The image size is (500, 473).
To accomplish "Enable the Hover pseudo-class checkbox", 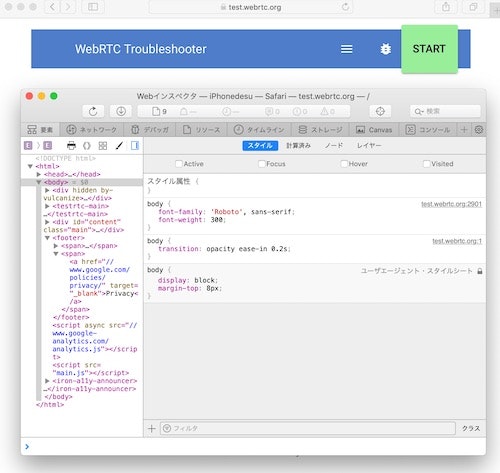I will tap(344, 164).
